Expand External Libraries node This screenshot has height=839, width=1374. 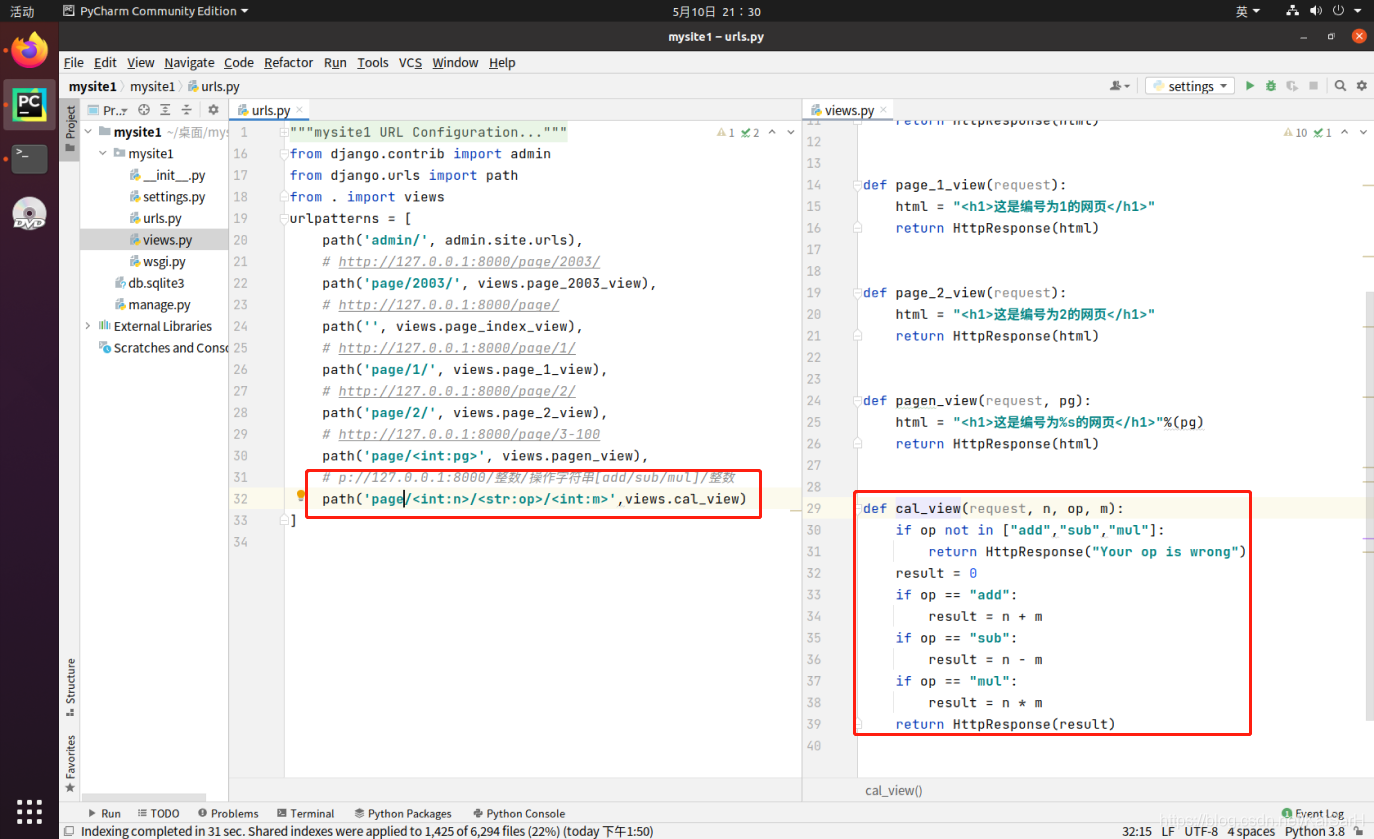[x=88, y=326]
